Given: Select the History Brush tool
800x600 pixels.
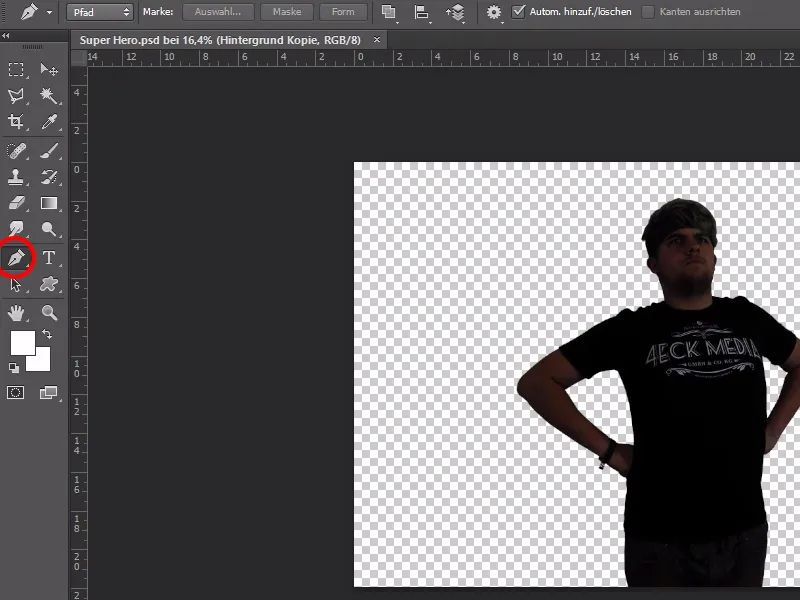Looking at the screenshot, I should (48, 177).
